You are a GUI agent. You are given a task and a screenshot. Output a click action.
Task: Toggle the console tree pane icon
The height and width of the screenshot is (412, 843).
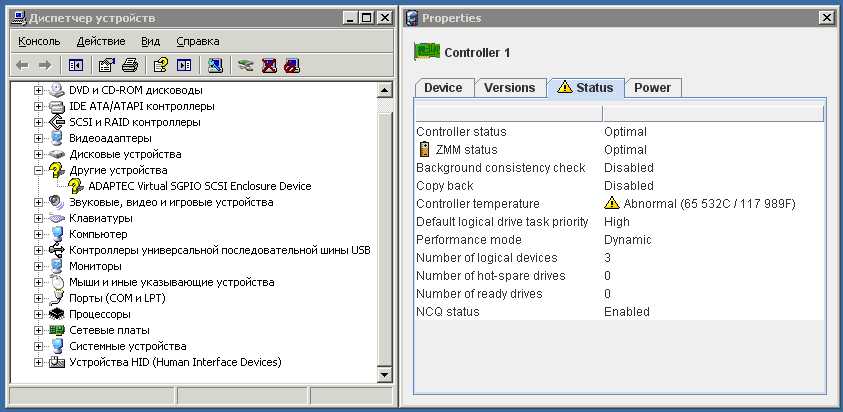(76, 66)
